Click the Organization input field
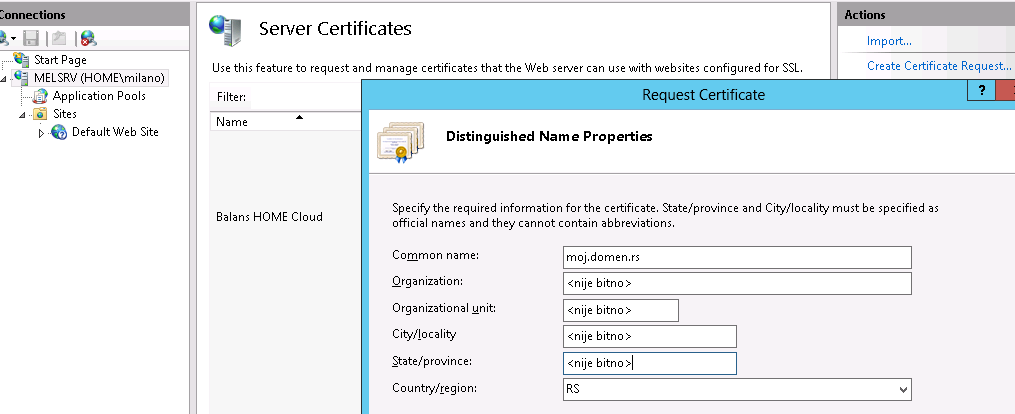 pos(737,284)
